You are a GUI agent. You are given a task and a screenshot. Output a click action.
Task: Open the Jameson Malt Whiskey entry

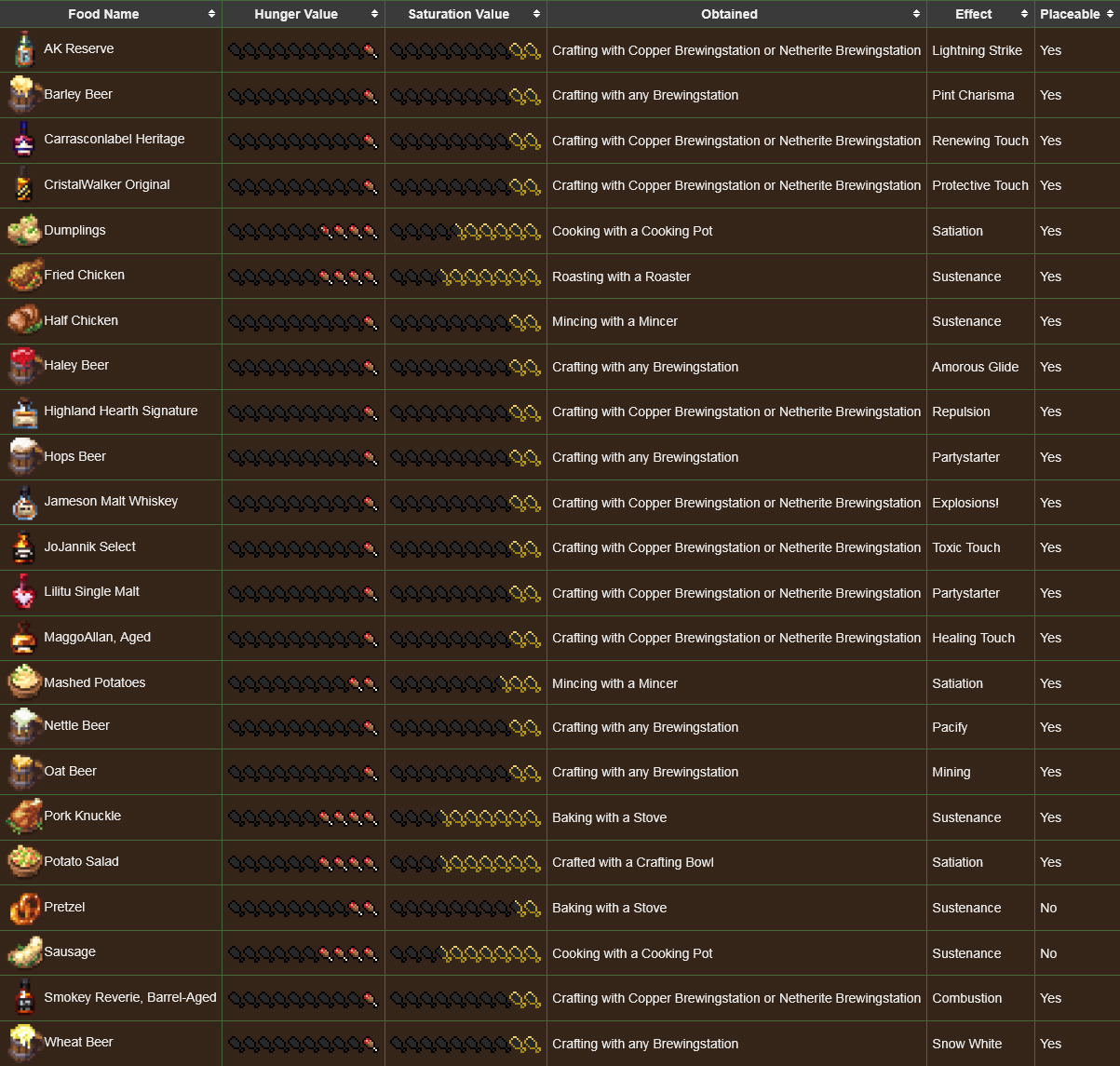[x=111, y=502]
